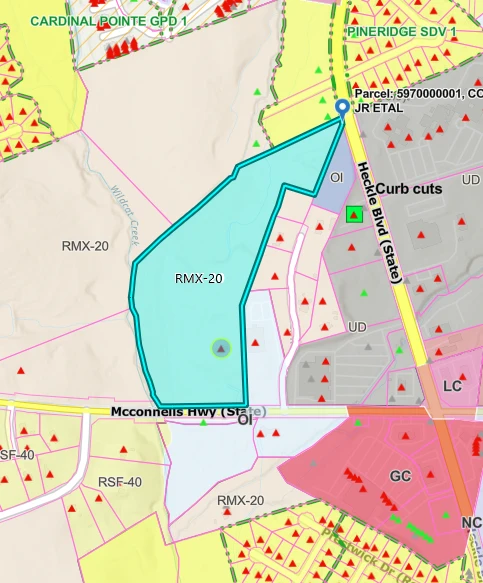Click the red triangle left of Mcconnells Hwy
483x583 pixels.
click(21, 371)
